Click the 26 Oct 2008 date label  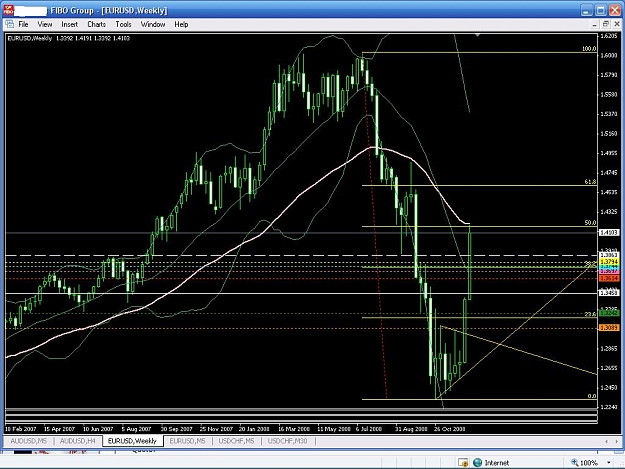(x=450, y=429)
